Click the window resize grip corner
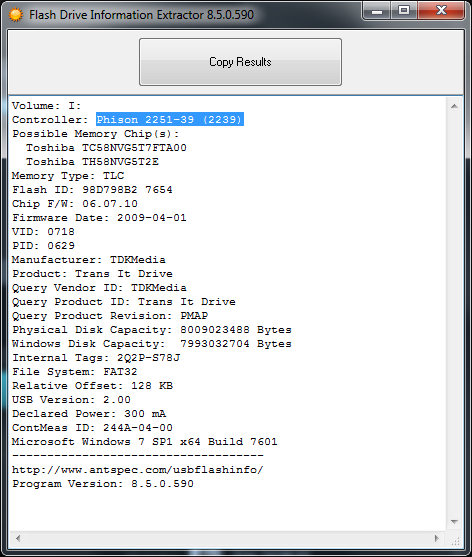The width and height of the screenshot is (472, 557). [455, 539]
